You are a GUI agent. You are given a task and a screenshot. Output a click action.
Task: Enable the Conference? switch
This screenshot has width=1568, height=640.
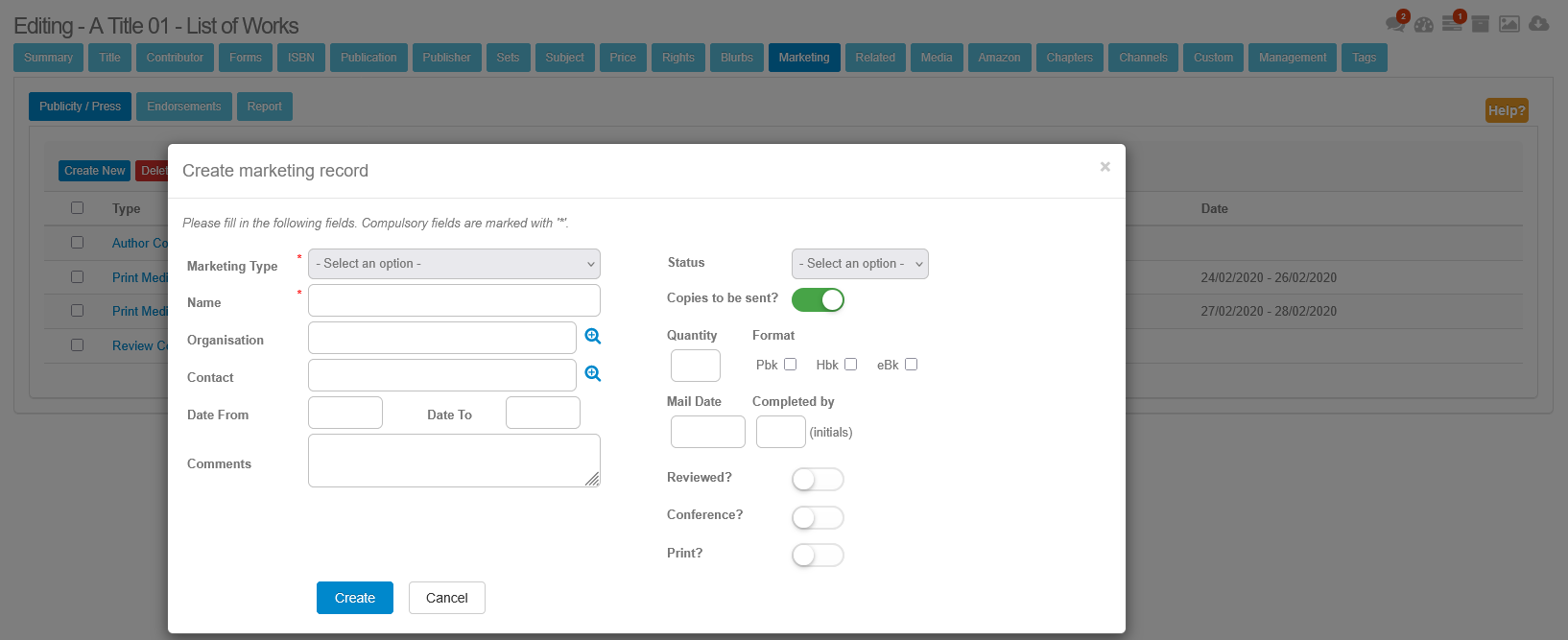click(x=818, y=517)
